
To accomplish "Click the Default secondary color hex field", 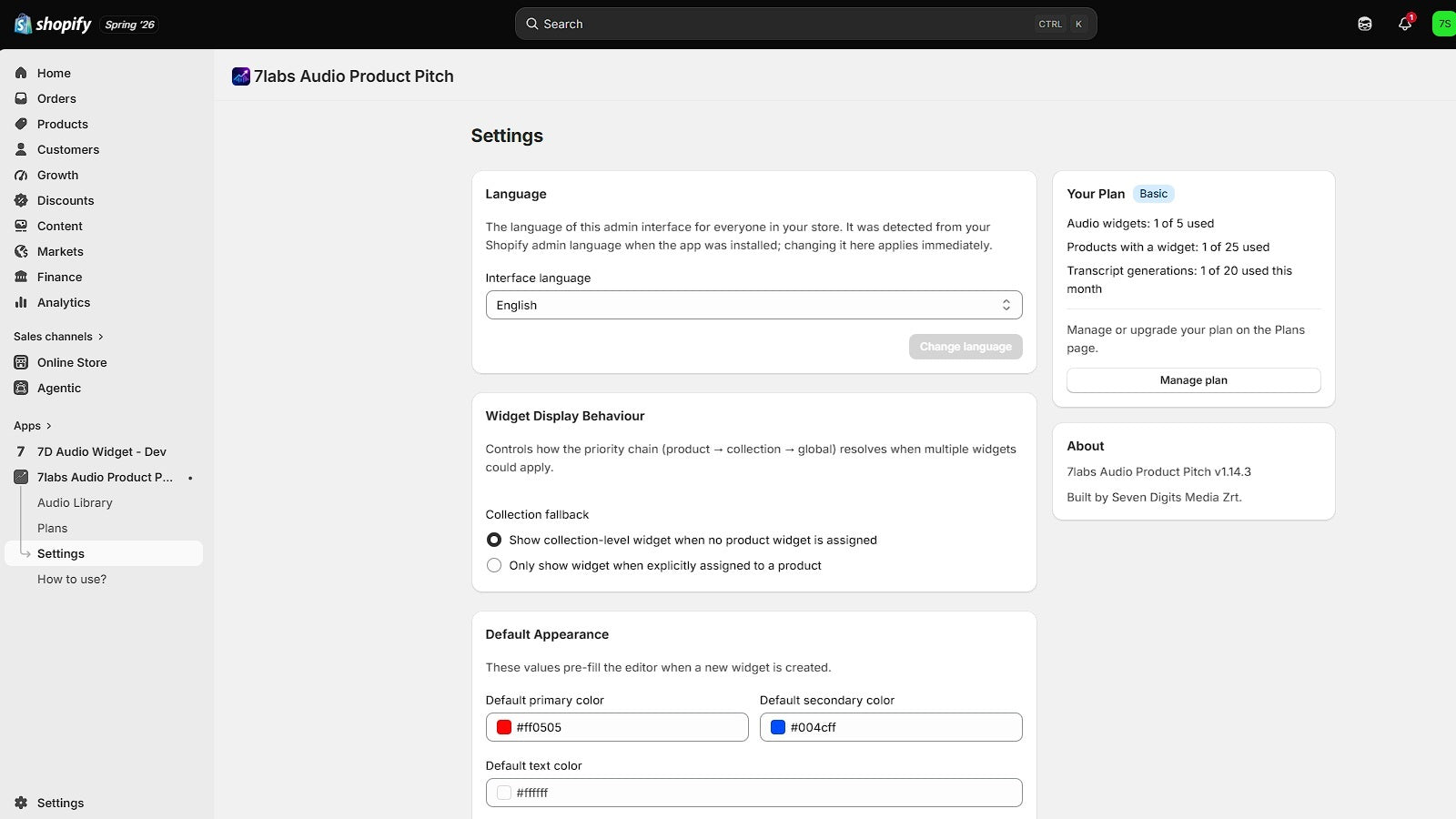I will point(891,727).
